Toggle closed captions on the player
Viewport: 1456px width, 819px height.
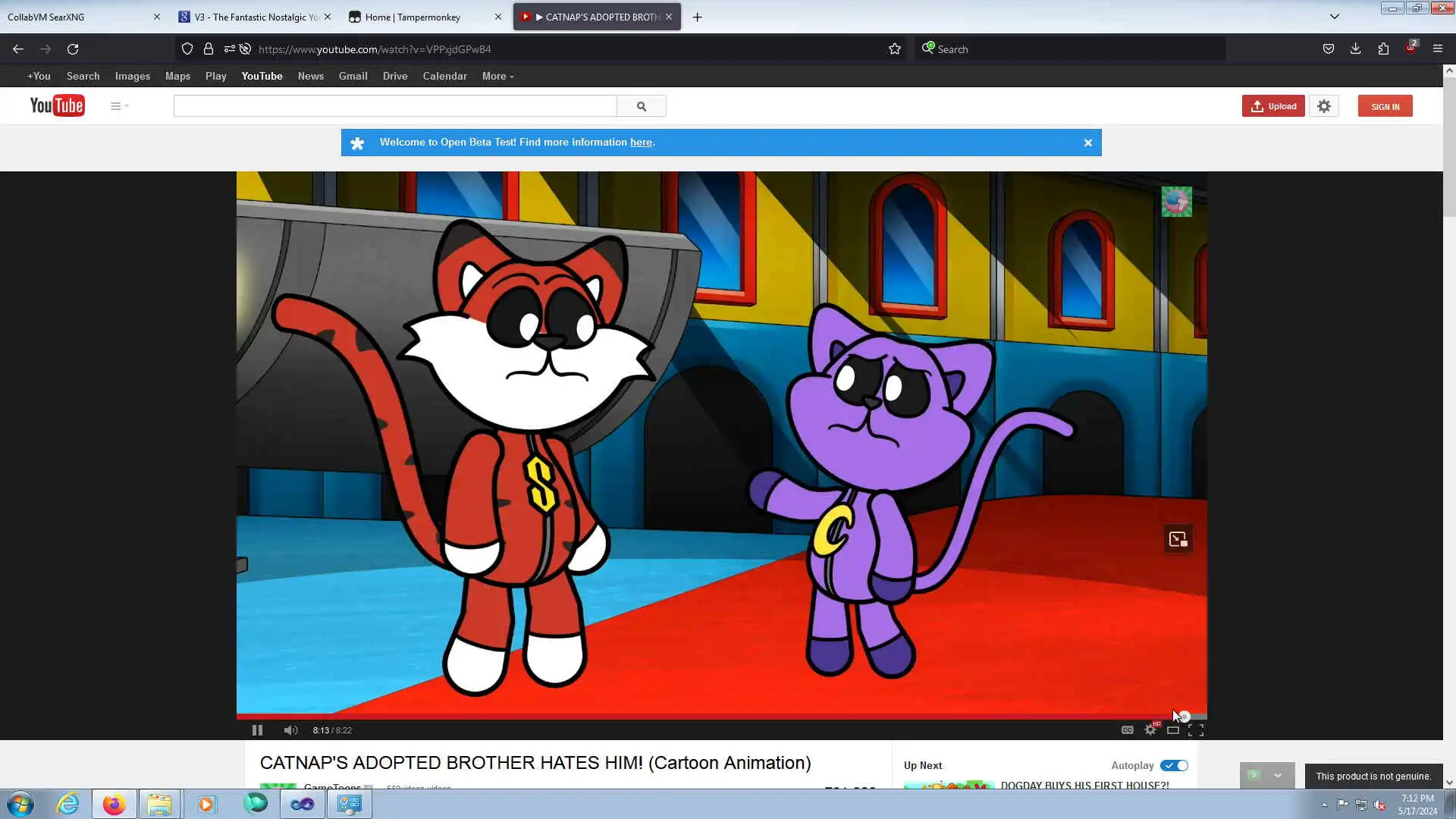(x=1128, y=730)
